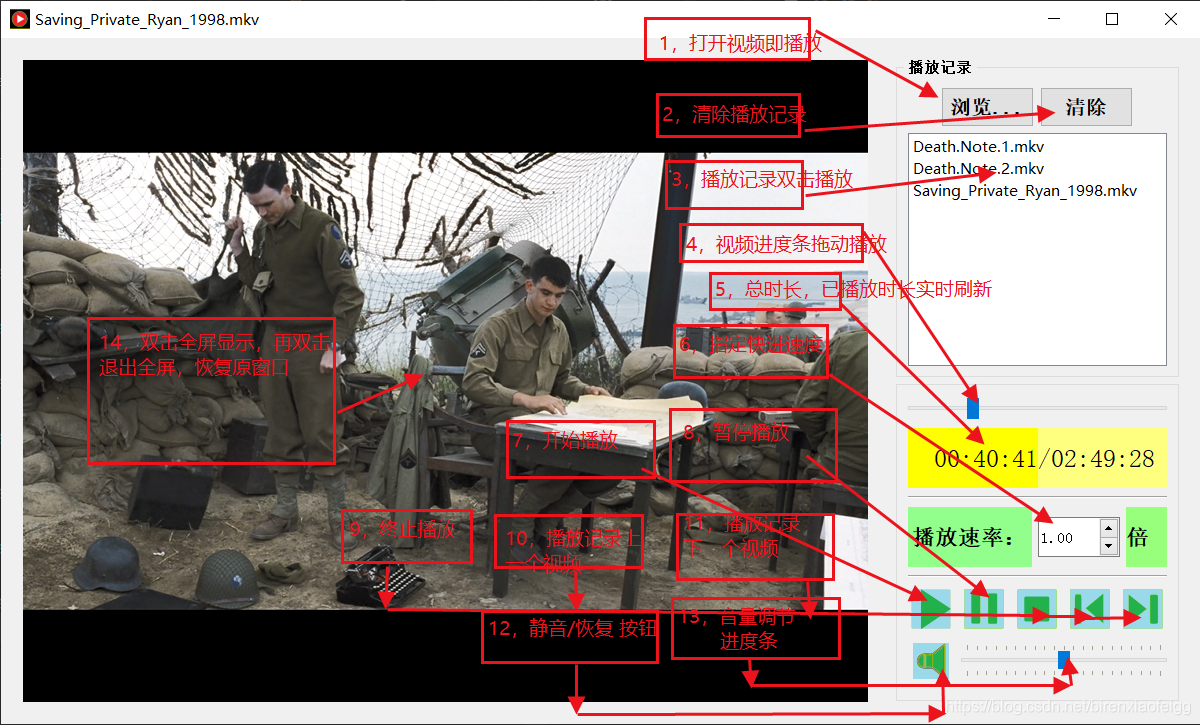Click the green Play button
Viewport: 1200px width, 725px height.
pyautogui.click(x=931, y=609)
